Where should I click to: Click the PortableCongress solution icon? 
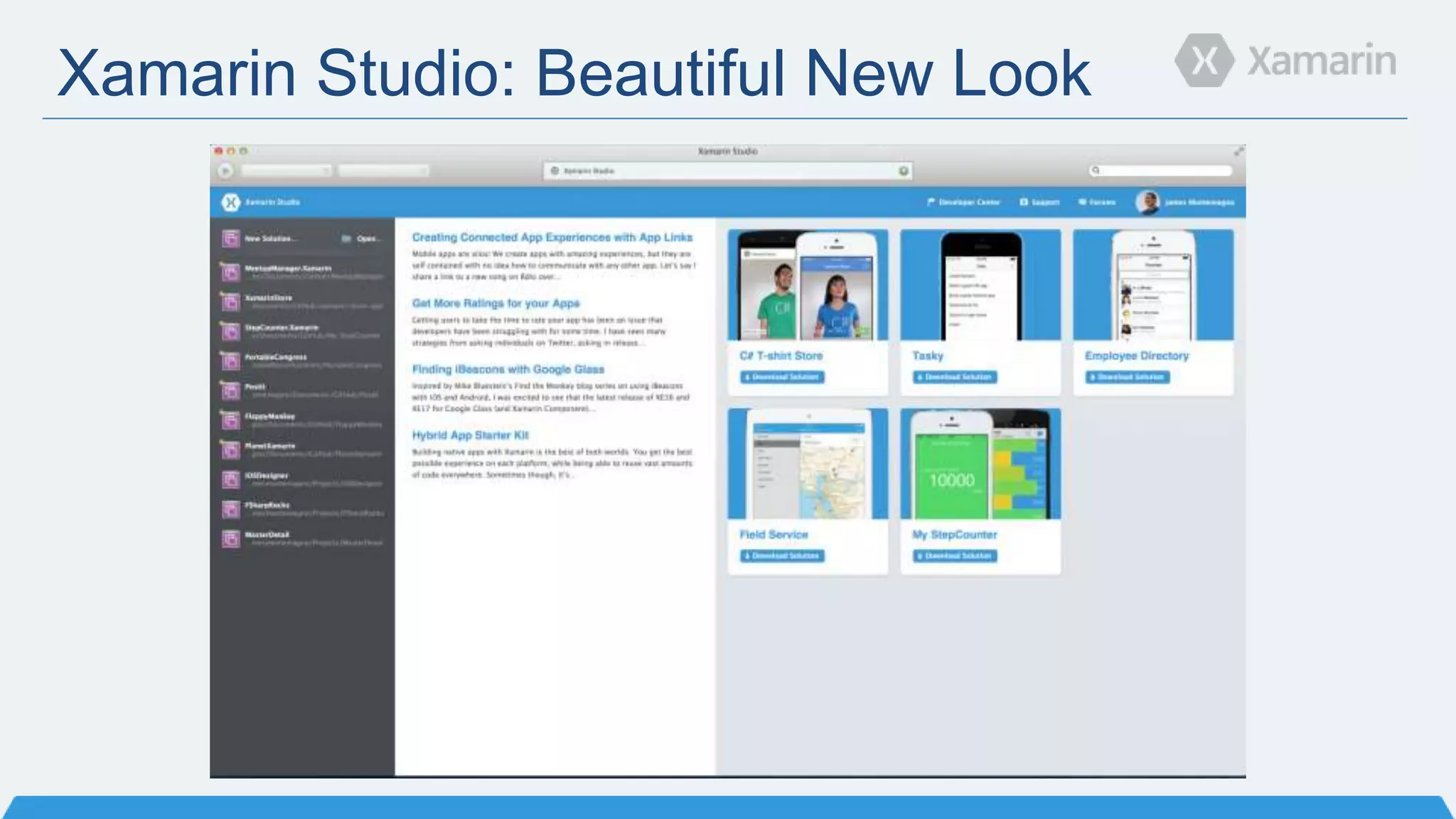tap(230, 361)
